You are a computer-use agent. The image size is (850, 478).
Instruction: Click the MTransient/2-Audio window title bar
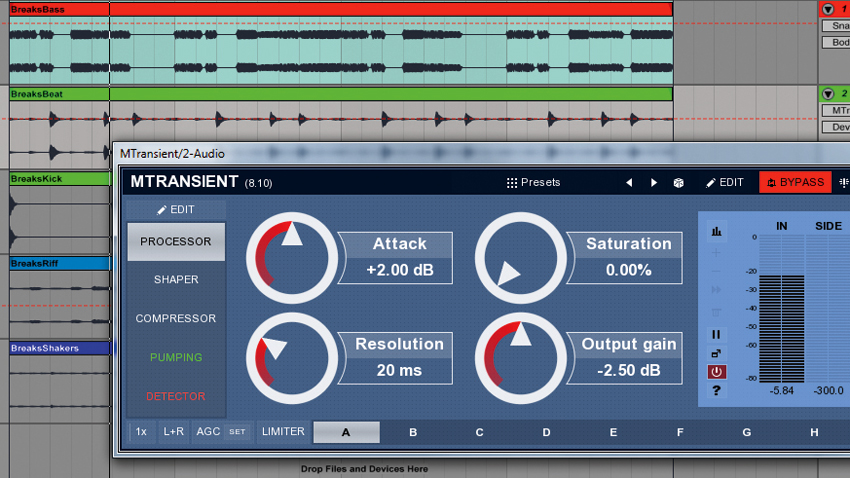[481, 154]
